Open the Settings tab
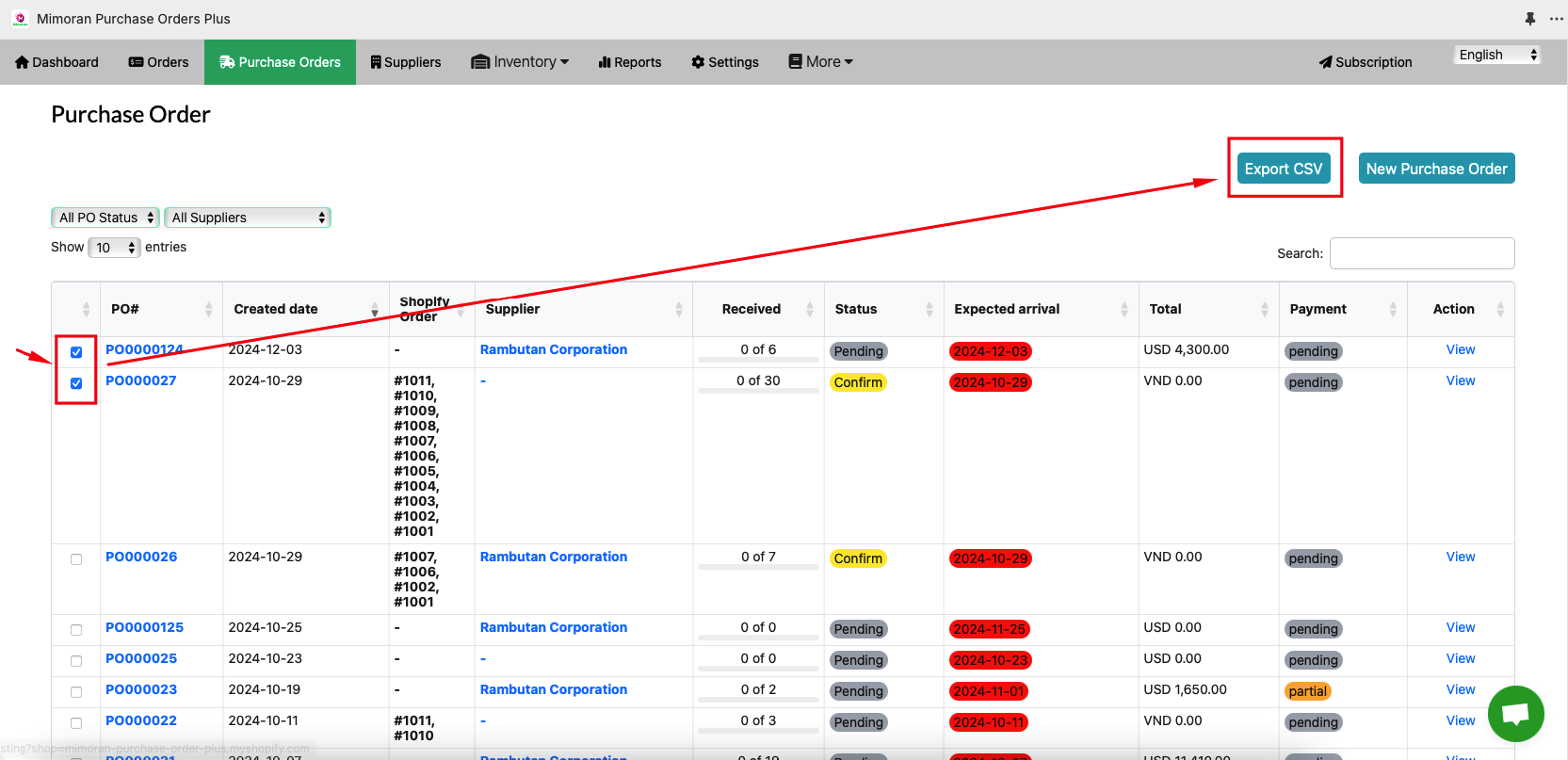 [725, 62]
